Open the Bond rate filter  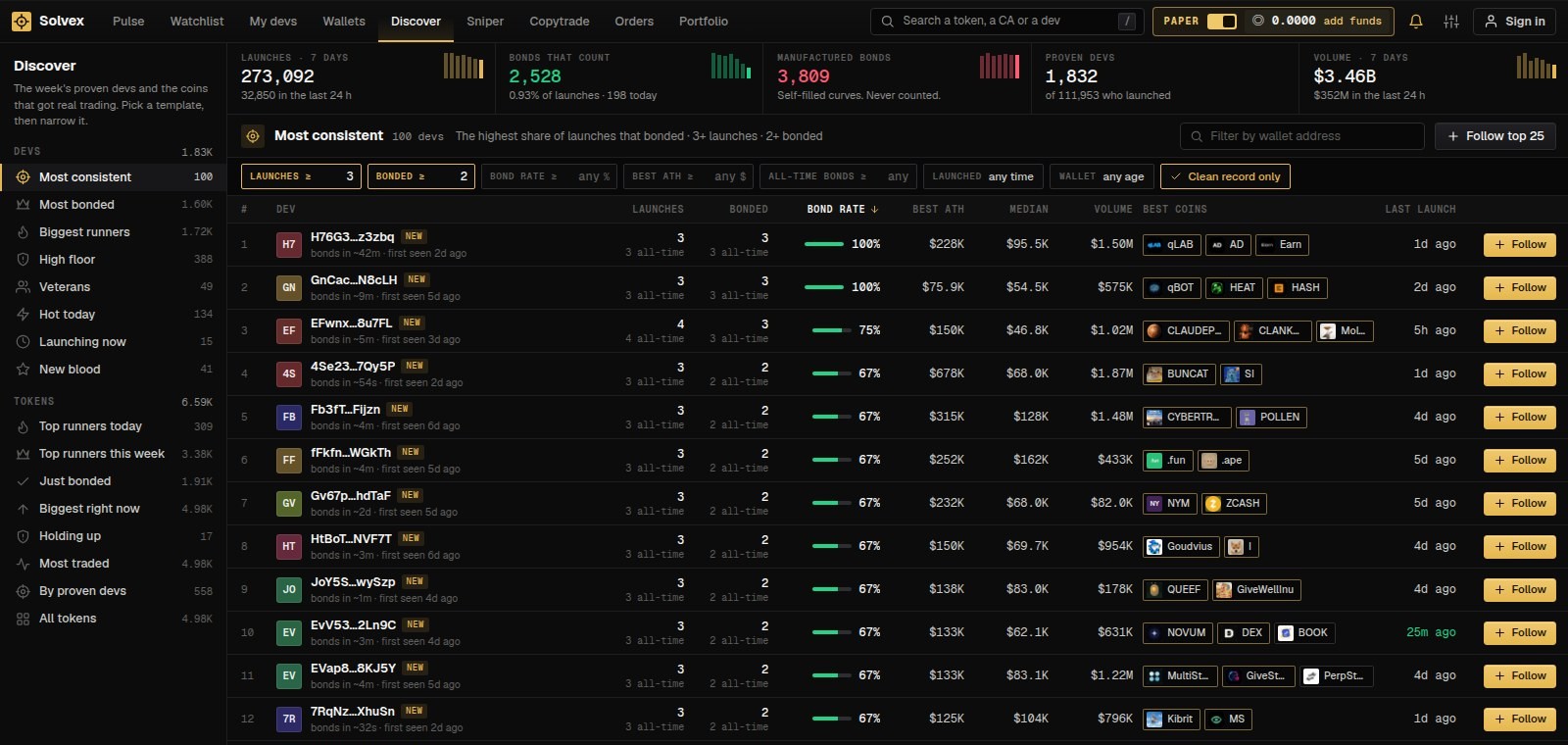pos(550,176)
